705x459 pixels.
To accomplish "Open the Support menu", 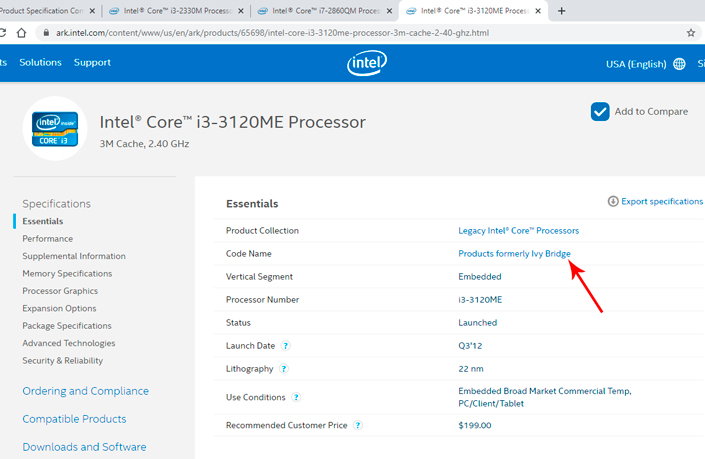I will pos(92,62).
